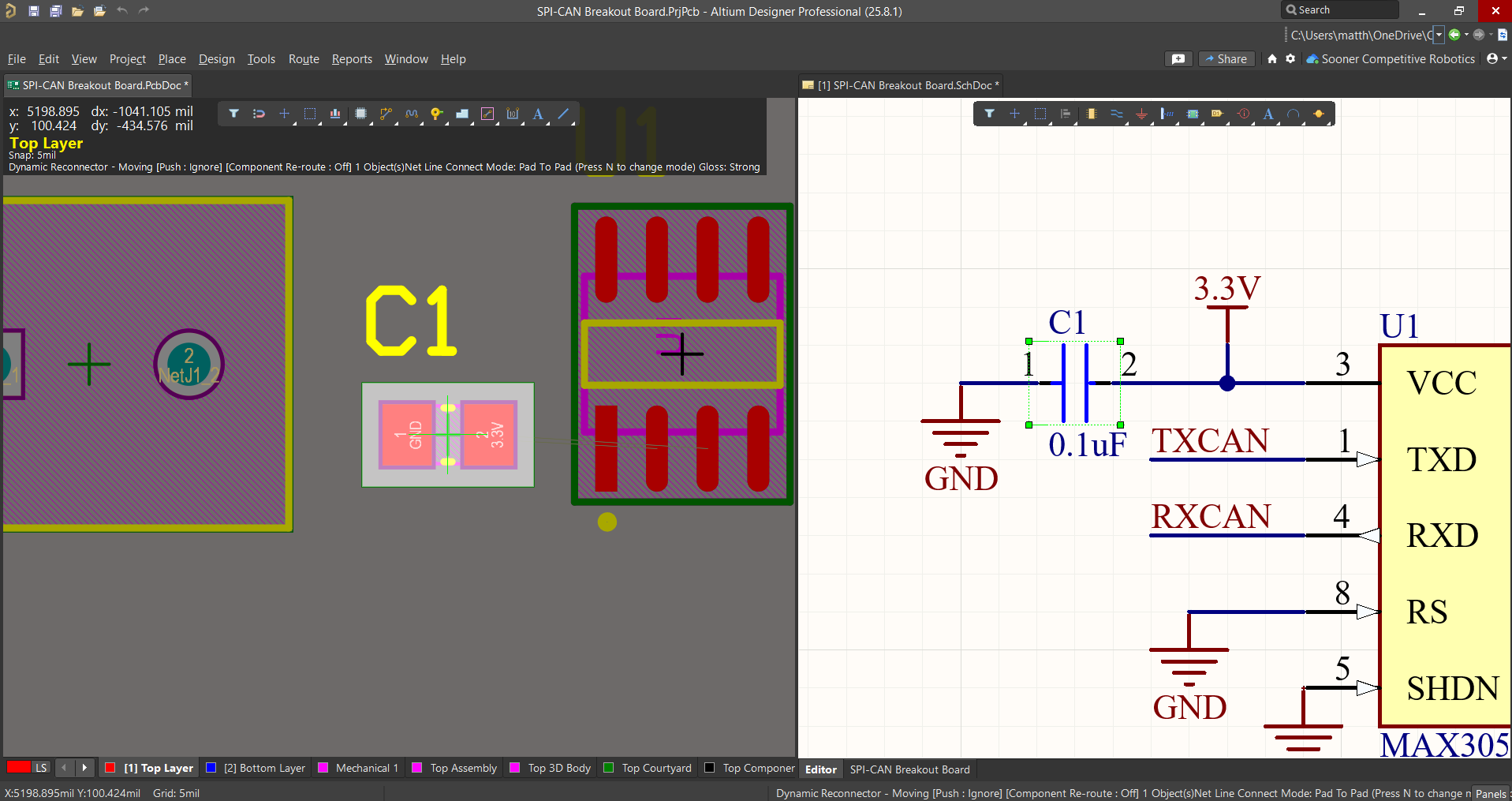Screen dimensions: 1512x801
Task: Click the schematic place text string icon
Action: pyautogui.click(x=1268, y=114)
